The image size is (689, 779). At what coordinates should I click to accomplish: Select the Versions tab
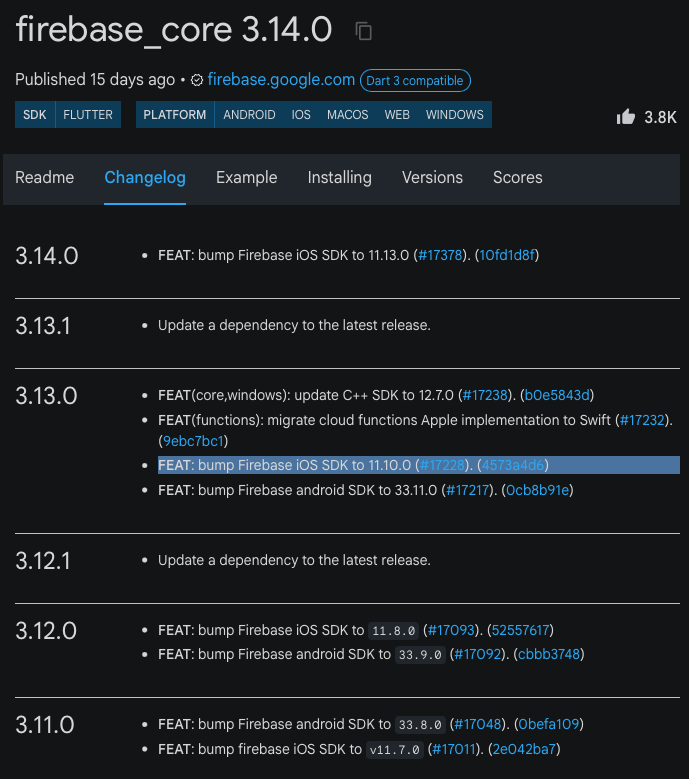(432, 177)
